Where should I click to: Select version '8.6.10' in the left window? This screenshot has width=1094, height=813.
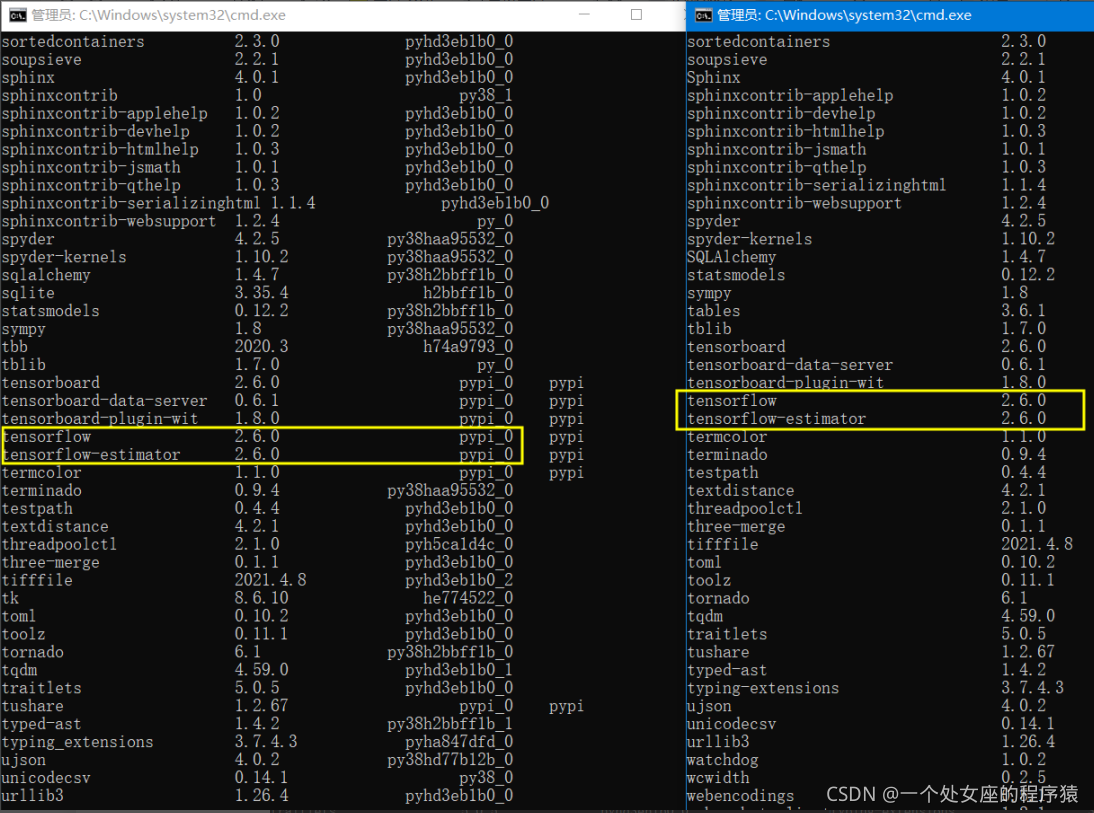[262, 598]
